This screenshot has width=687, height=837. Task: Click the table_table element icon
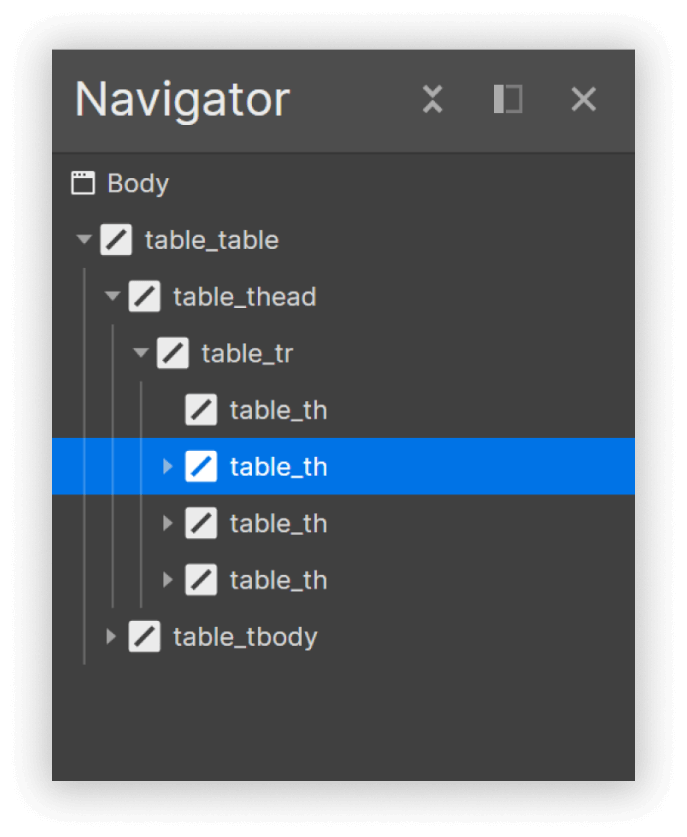point(117,240)
